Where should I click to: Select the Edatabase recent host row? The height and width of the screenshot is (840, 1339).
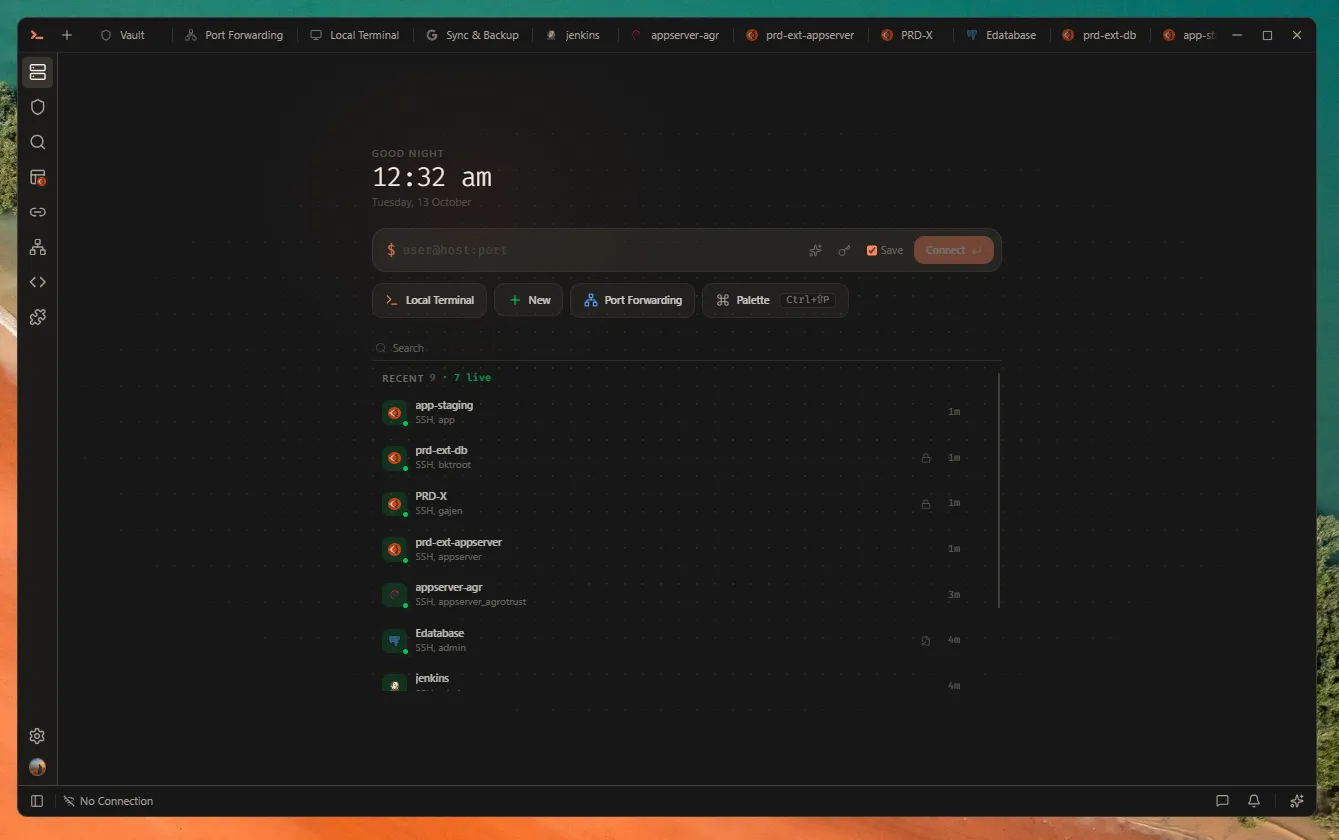pos(677,640)
